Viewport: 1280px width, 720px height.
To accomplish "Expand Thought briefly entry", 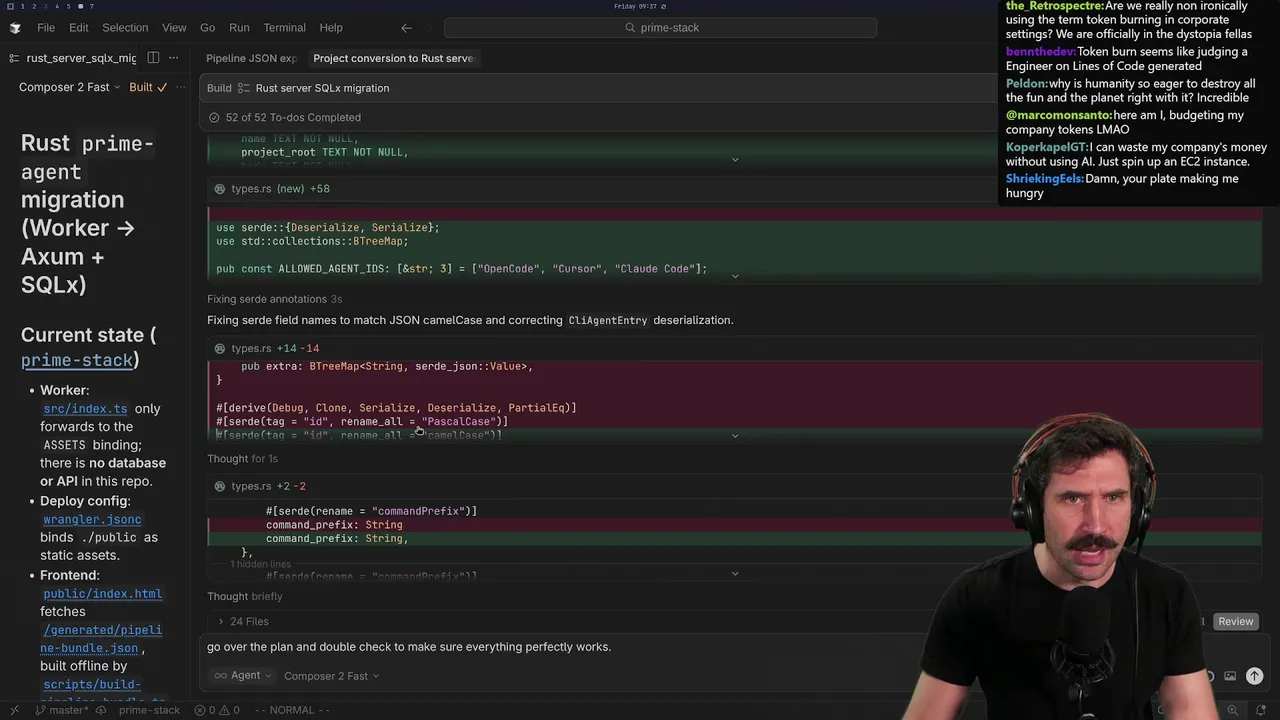I will pos(245,596).
